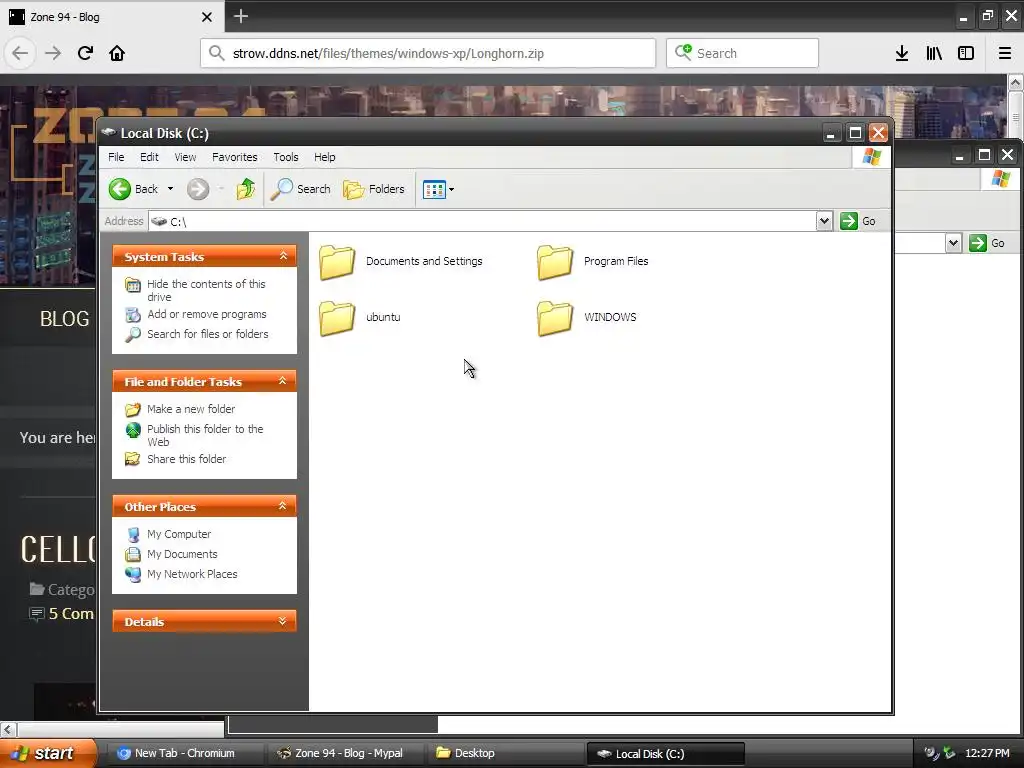This screenshot has height=768, width=1024.
Task: Click the Local Disk (C:) taskbar button
Action: [665, 754]
